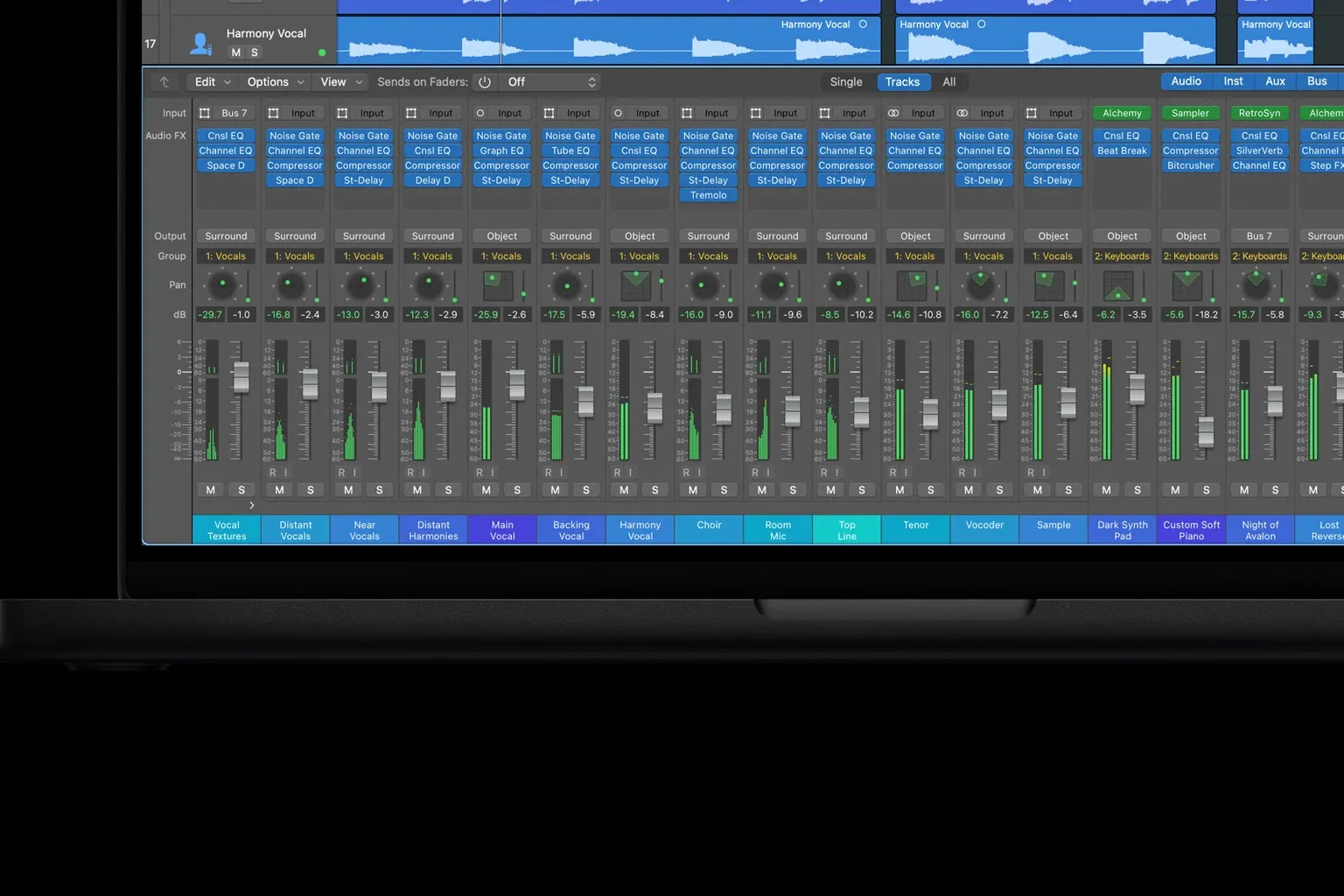The width and height of the screenshot is (1344, 896).
Task: Click the volume fader on Vocal Textures strip
Action: pyautogui.click(x=241, y=378)
